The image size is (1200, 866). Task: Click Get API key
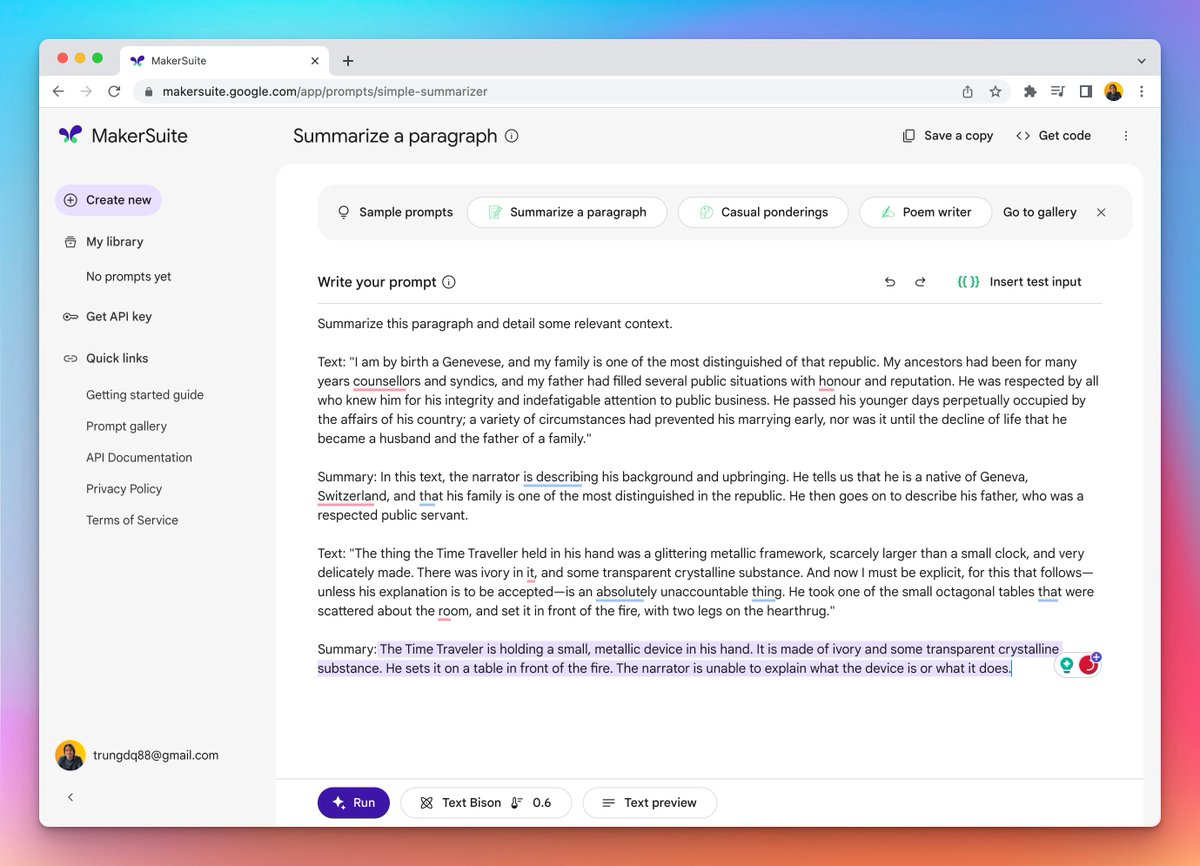(x=107, y=317)
